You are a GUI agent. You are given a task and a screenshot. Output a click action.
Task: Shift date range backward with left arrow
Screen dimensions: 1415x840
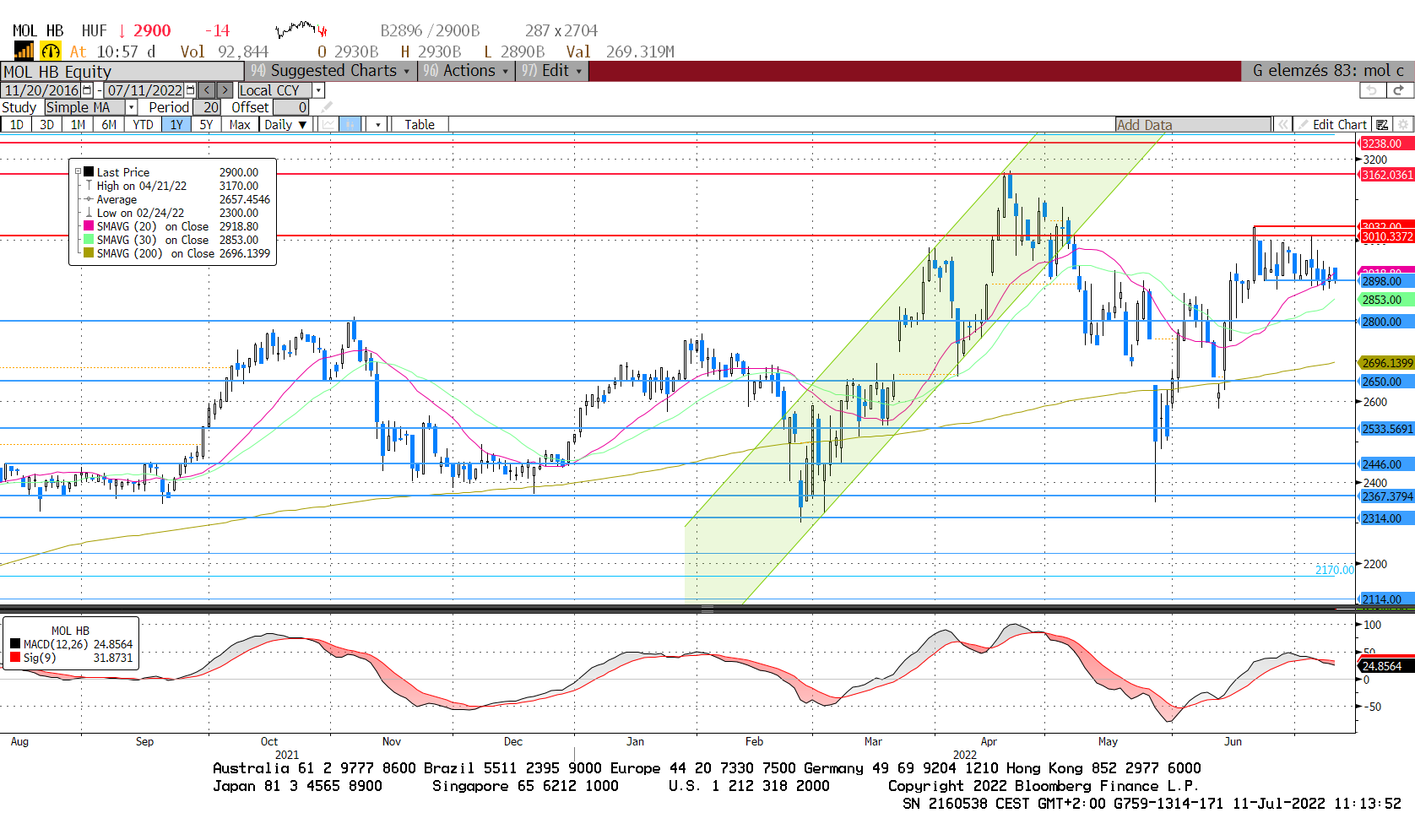point(207,90)
